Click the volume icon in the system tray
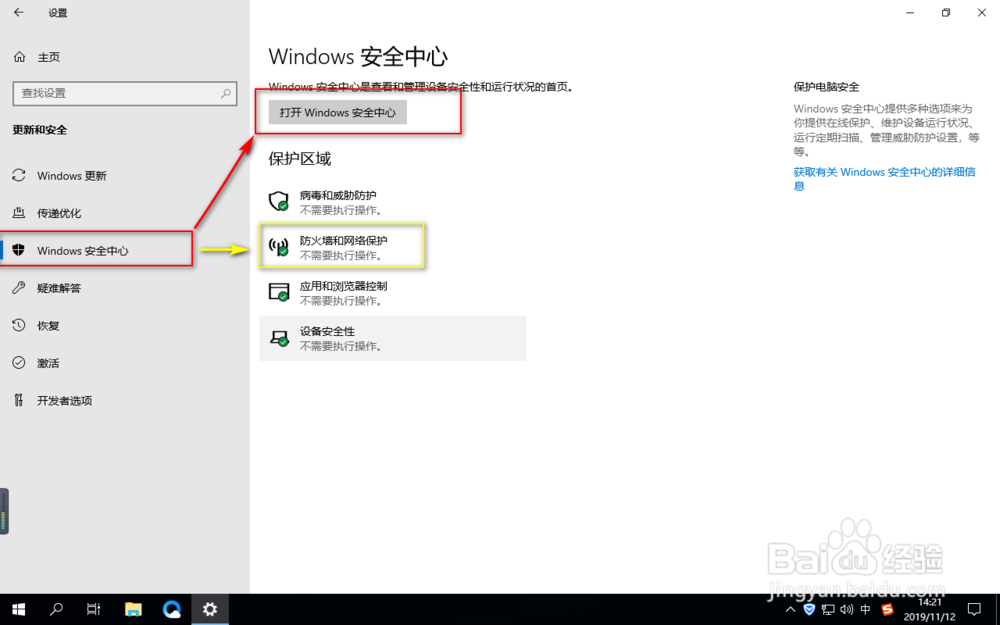 click(x=845, y=609)
